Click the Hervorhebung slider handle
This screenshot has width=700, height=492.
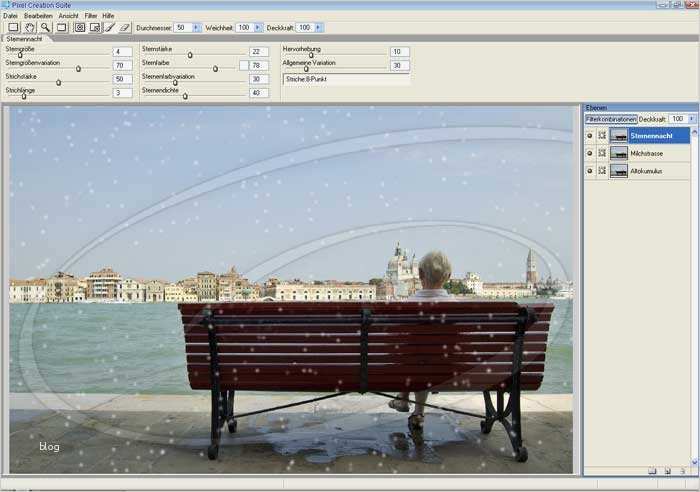click(x=311, y=55)
